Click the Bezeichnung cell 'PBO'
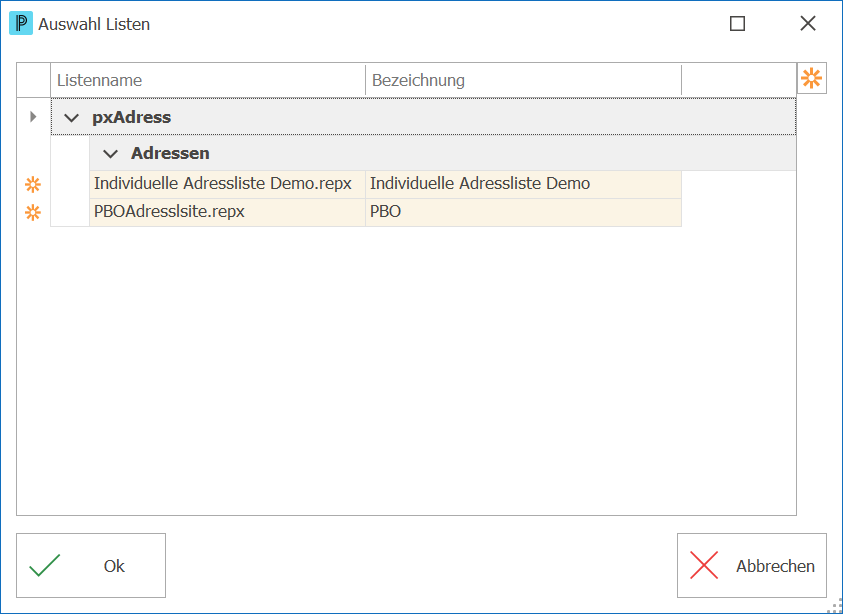 [523, 212]
